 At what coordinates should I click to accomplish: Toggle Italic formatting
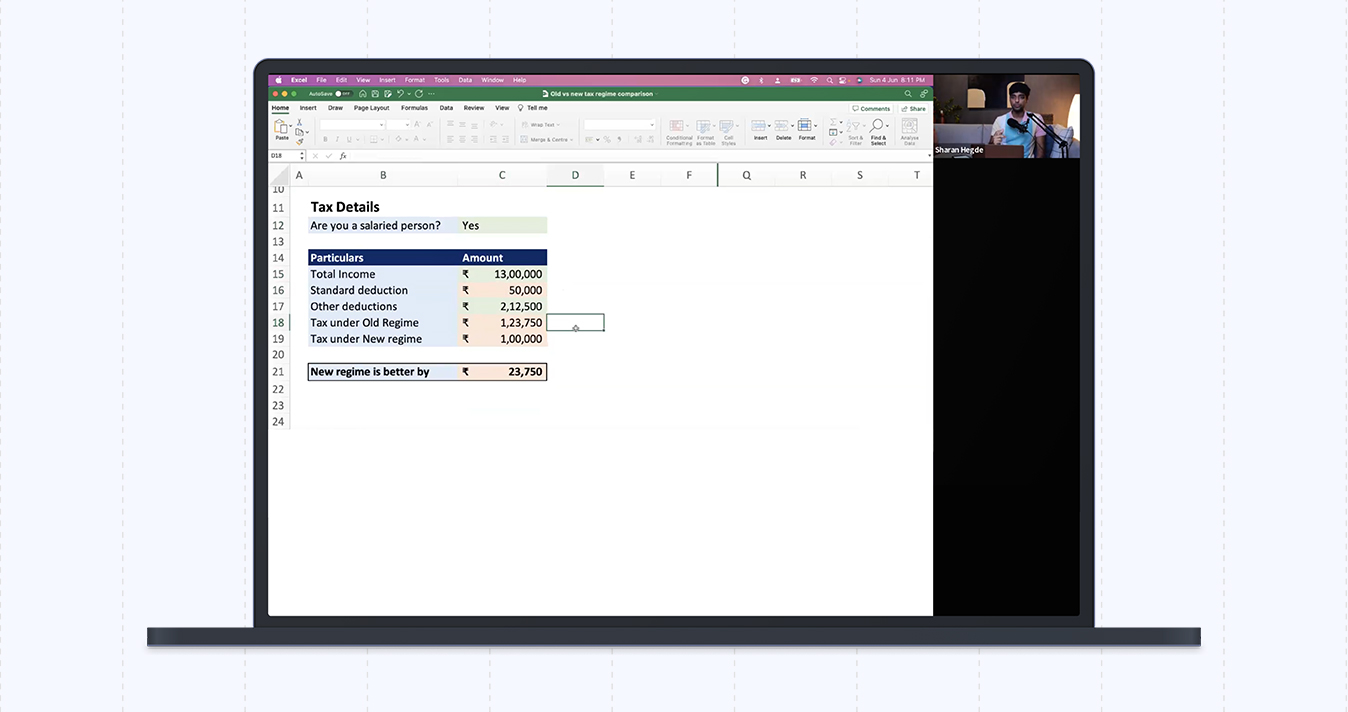click(337, 139)
